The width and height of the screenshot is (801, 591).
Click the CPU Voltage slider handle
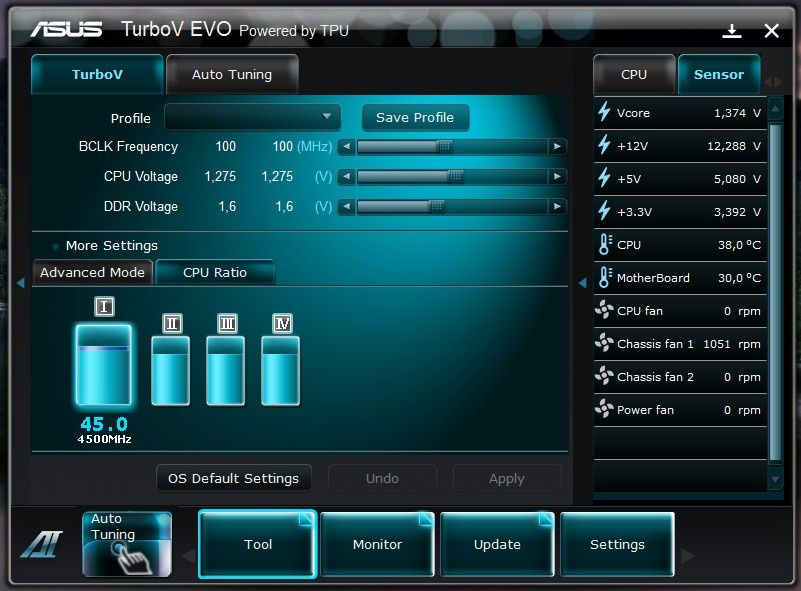(x=455, y=177)
